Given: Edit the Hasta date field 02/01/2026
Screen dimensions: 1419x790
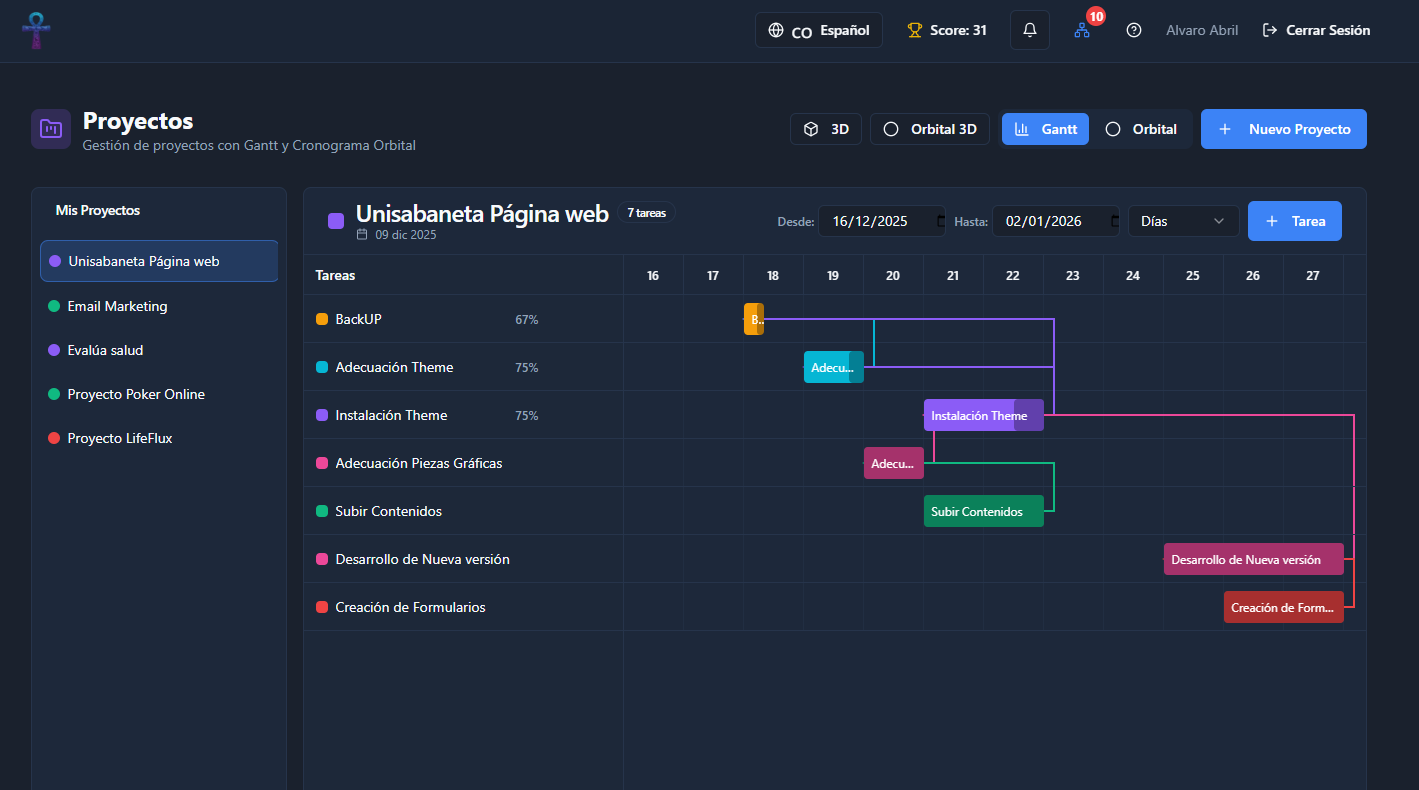Looking at the screenshot, I should pyautogui.click(x=1056, y=221).
